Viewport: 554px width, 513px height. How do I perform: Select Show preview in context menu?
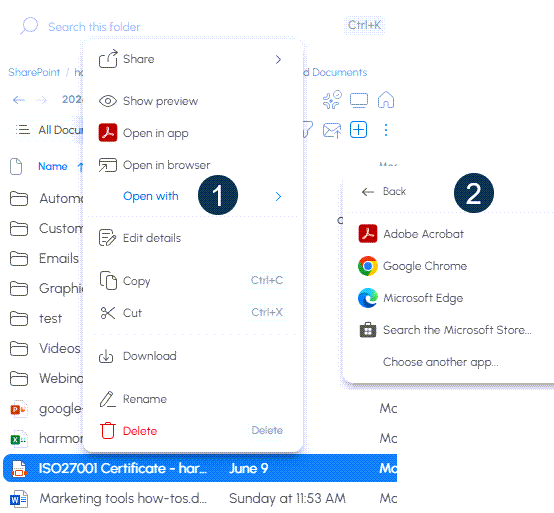193,101
